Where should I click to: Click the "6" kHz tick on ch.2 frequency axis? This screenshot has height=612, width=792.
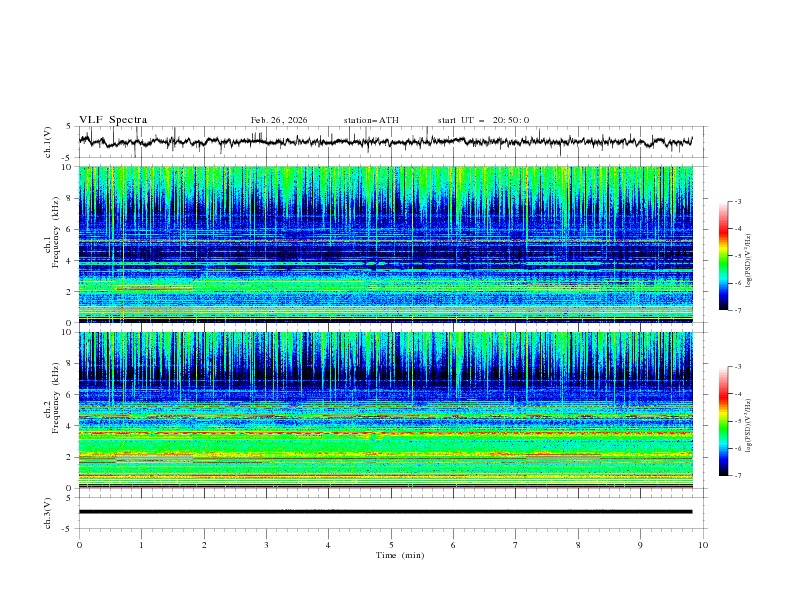click(71, 395)
